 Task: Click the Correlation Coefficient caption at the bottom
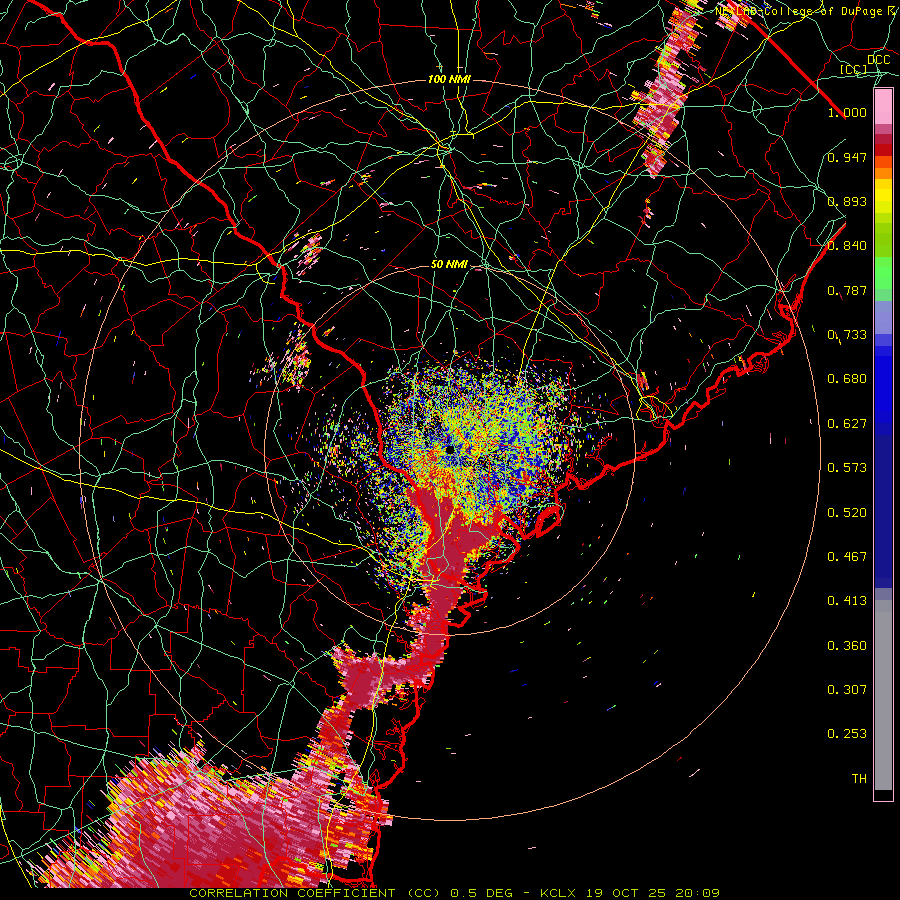tap(454, 893)
